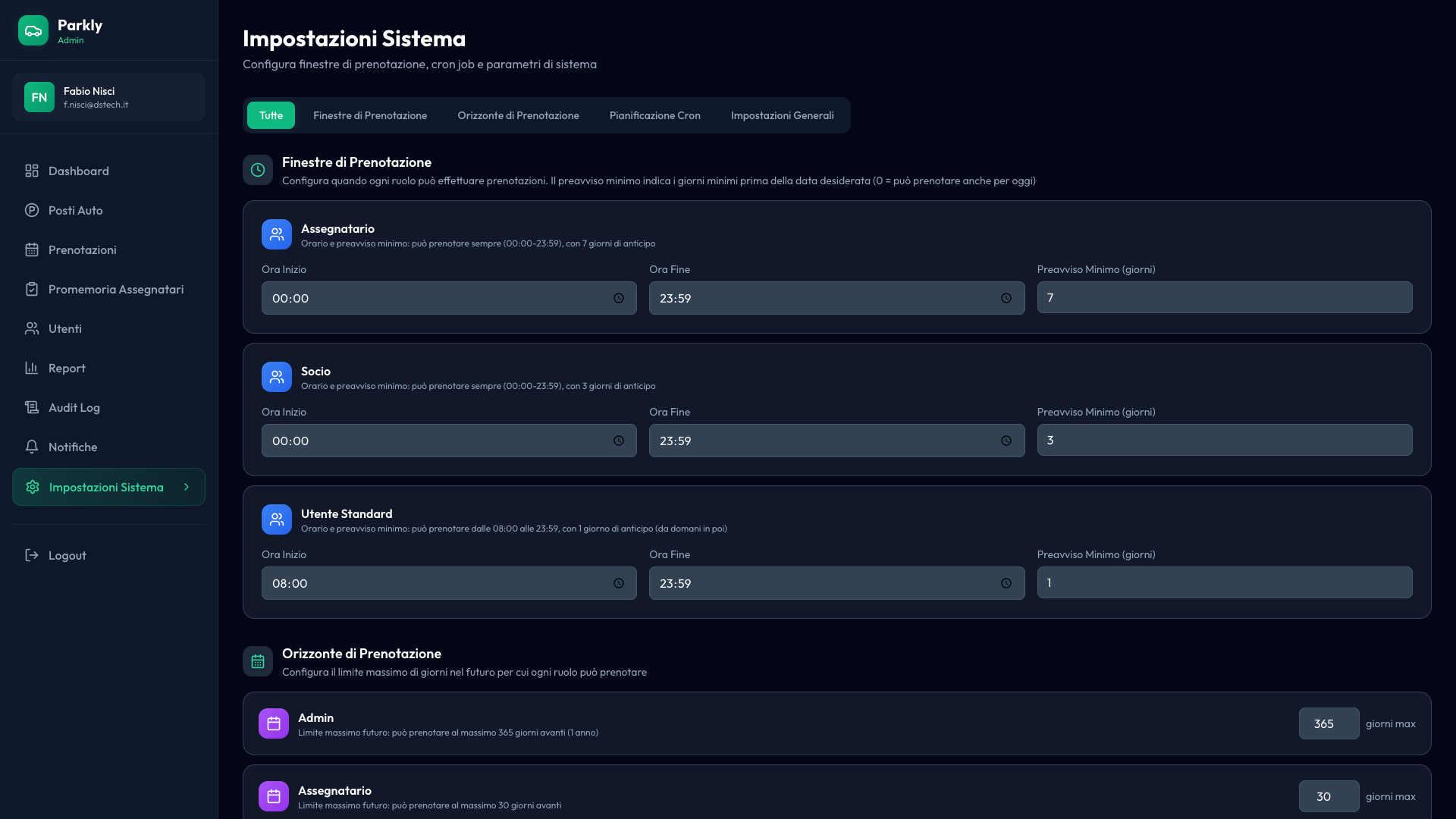
Task: Click Admin 365 giorni max field
Action: 1328,723
